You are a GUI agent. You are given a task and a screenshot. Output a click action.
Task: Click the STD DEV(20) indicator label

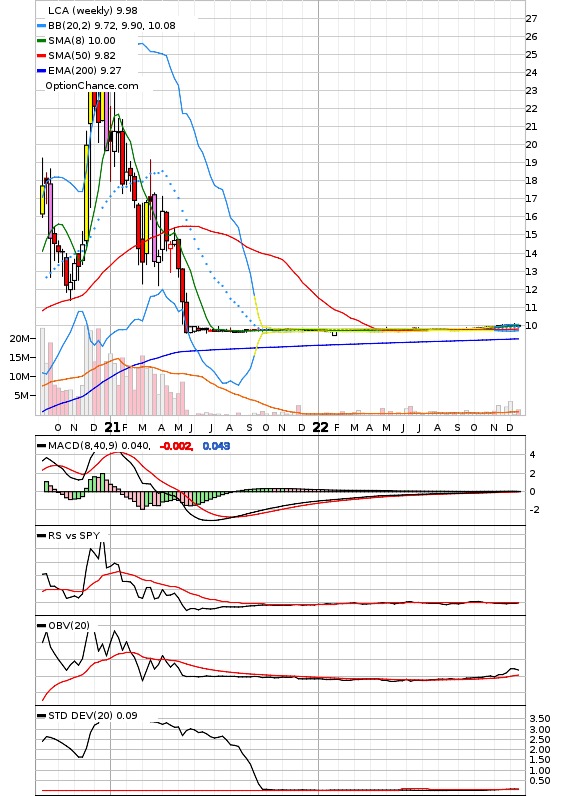pyautogui.click(x=80, y=716)
